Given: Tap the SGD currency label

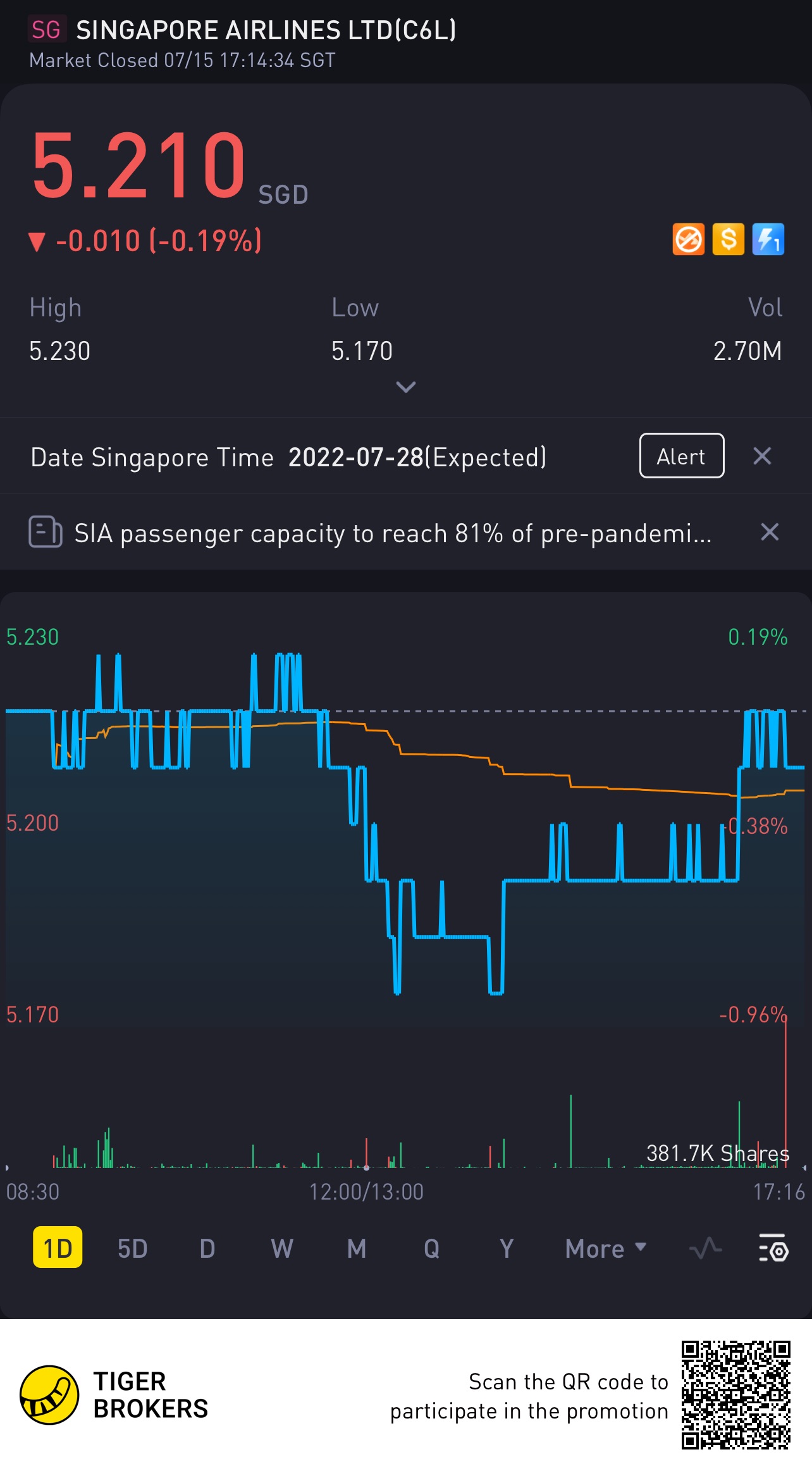Looking at the screenshot, I should click(283, 195).
